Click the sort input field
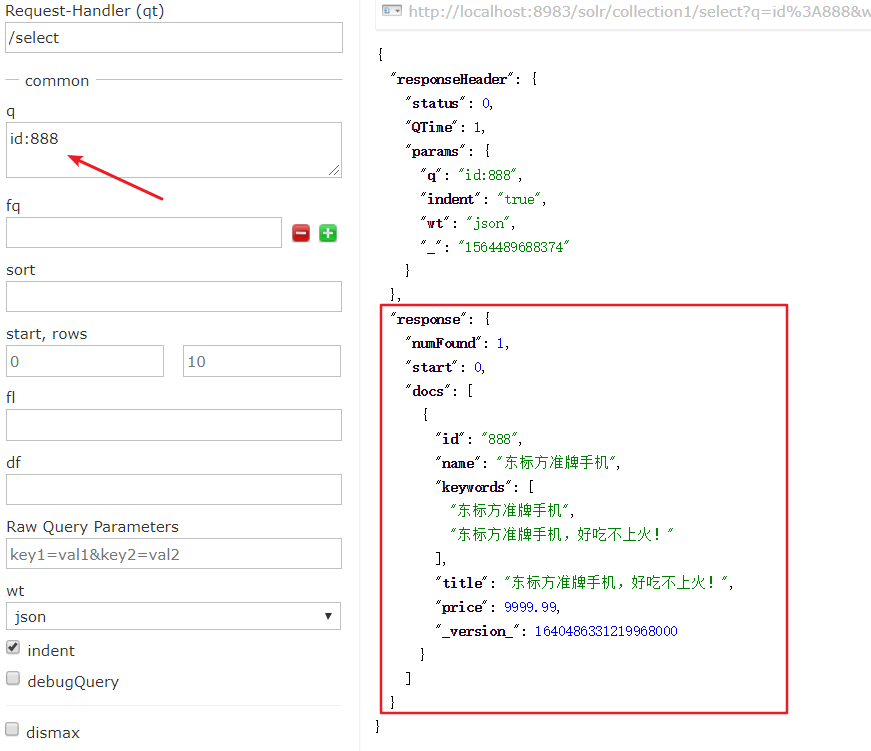This screenshot has height=751, width=871. (x=174, y=296)
